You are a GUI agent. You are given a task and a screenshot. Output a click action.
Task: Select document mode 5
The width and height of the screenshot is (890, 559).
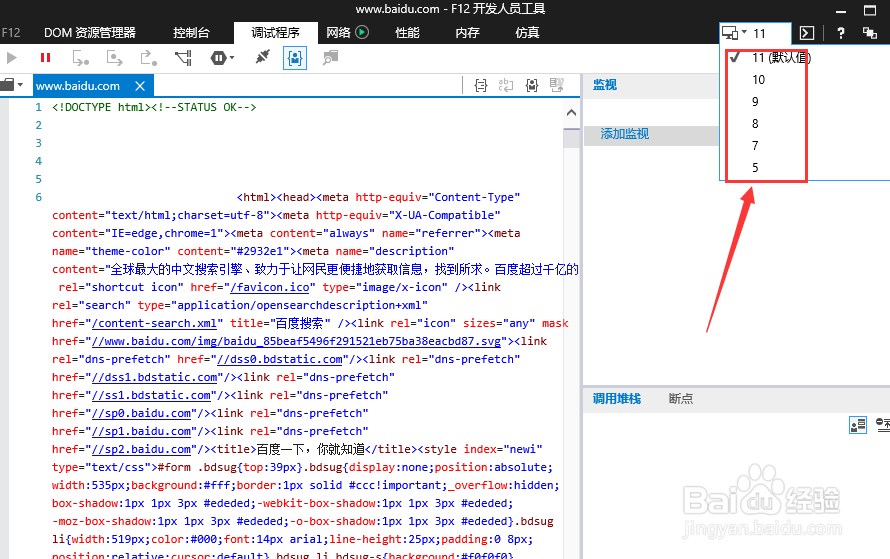pyautogui.click(x=755, y=167)
